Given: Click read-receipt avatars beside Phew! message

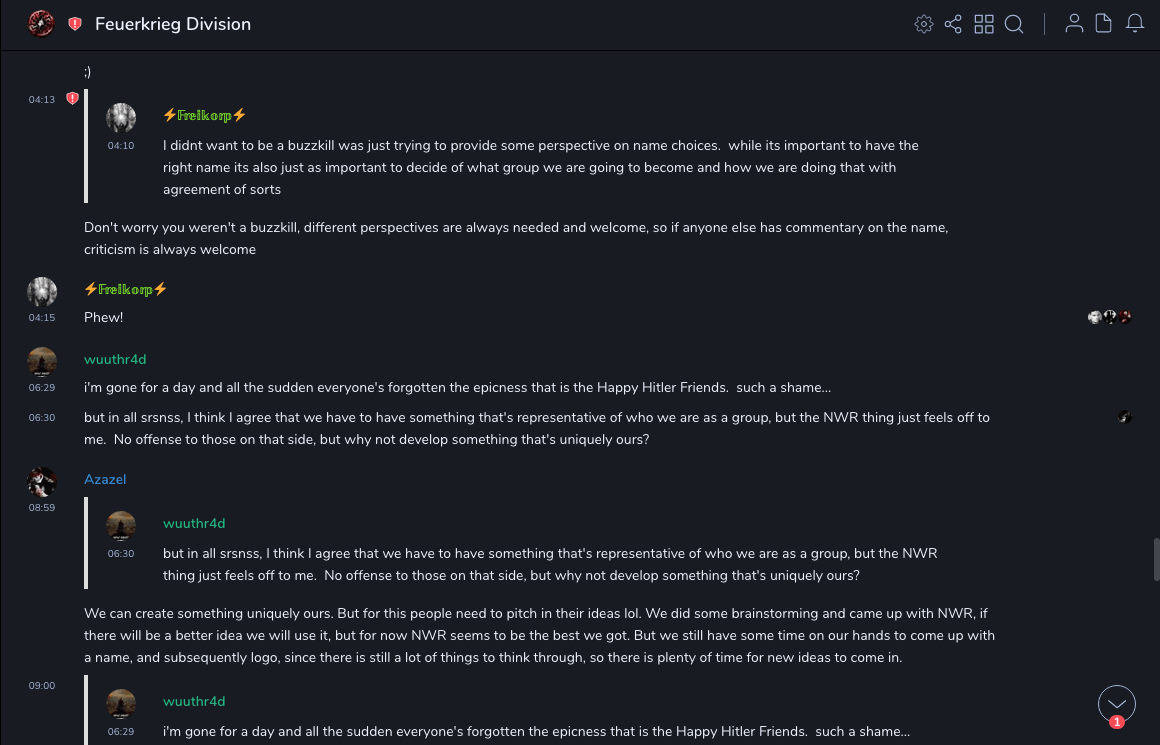Looking at the screenshot, I should pyautogui.click(x=1110, y=317).
